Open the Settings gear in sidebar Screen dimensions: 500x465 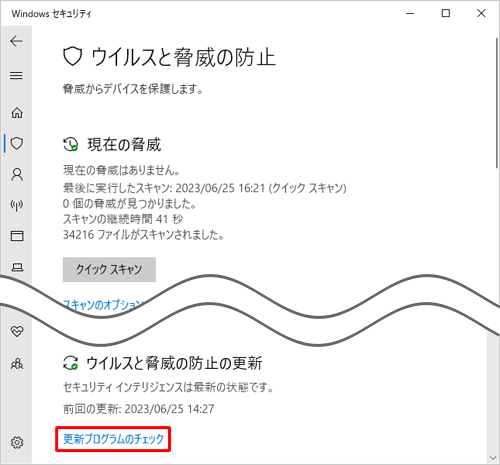pyautogui.click(x=17, y=442)
